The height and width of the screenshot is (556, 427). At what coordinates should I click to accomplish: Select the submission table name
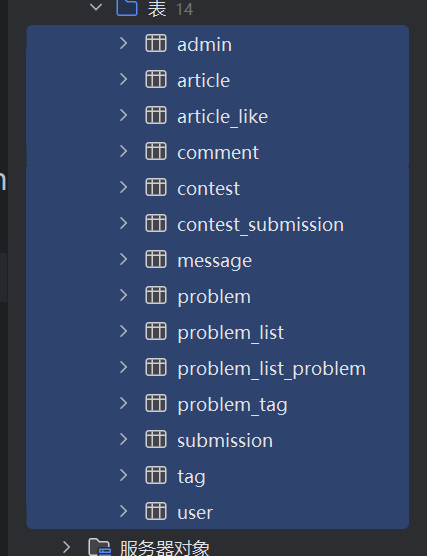225,440
